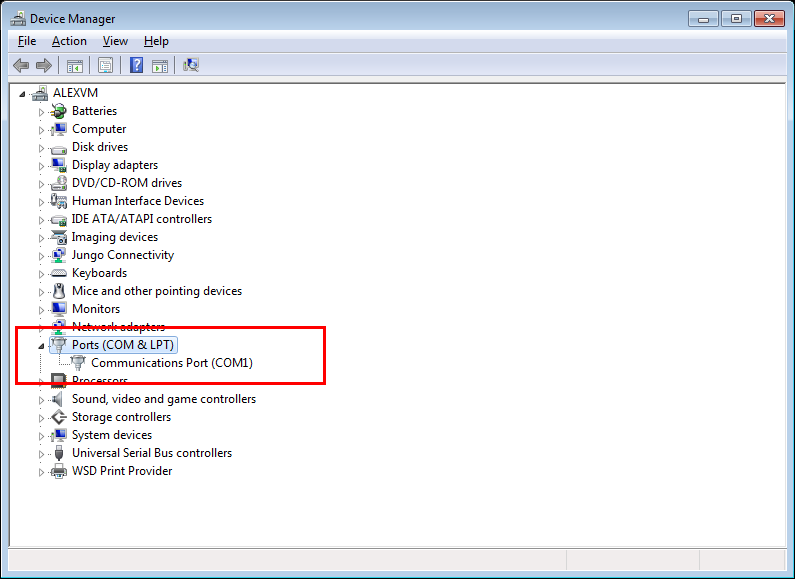
Task: Click the Universal Serial Bus controllers icon
Action: point(59,453)
